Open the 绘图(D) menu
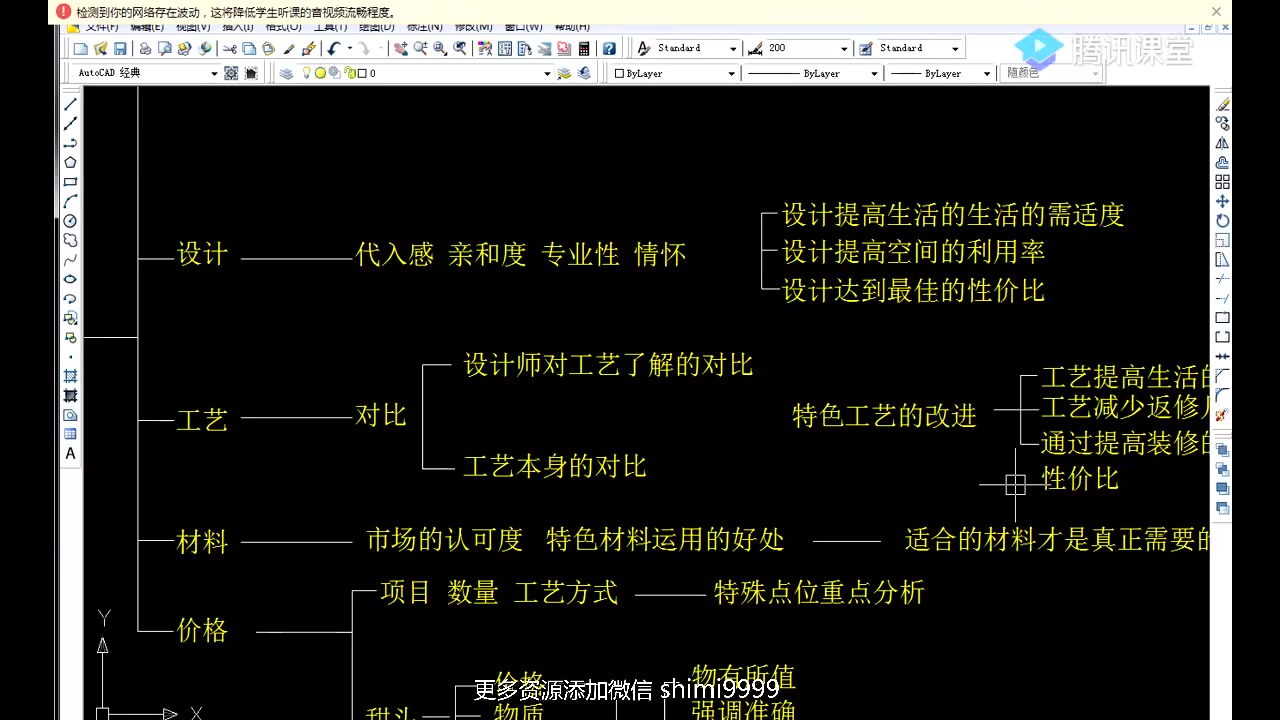This screenshot has height=720, width=1280. [x=376, y=27]
